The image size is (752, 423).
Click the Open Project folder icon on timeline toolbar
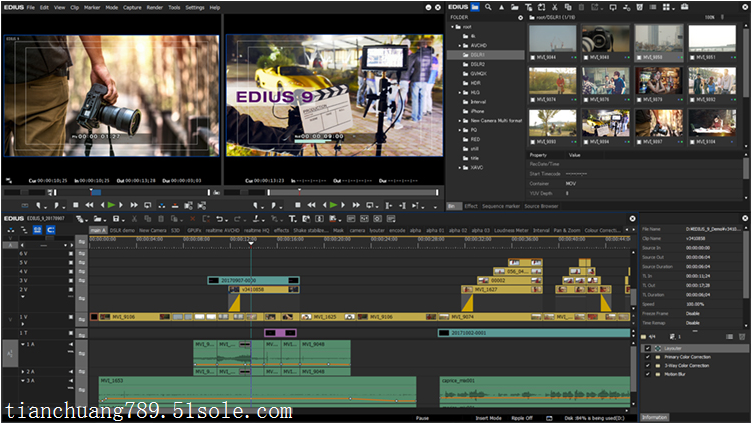click(x=97, y=219)
